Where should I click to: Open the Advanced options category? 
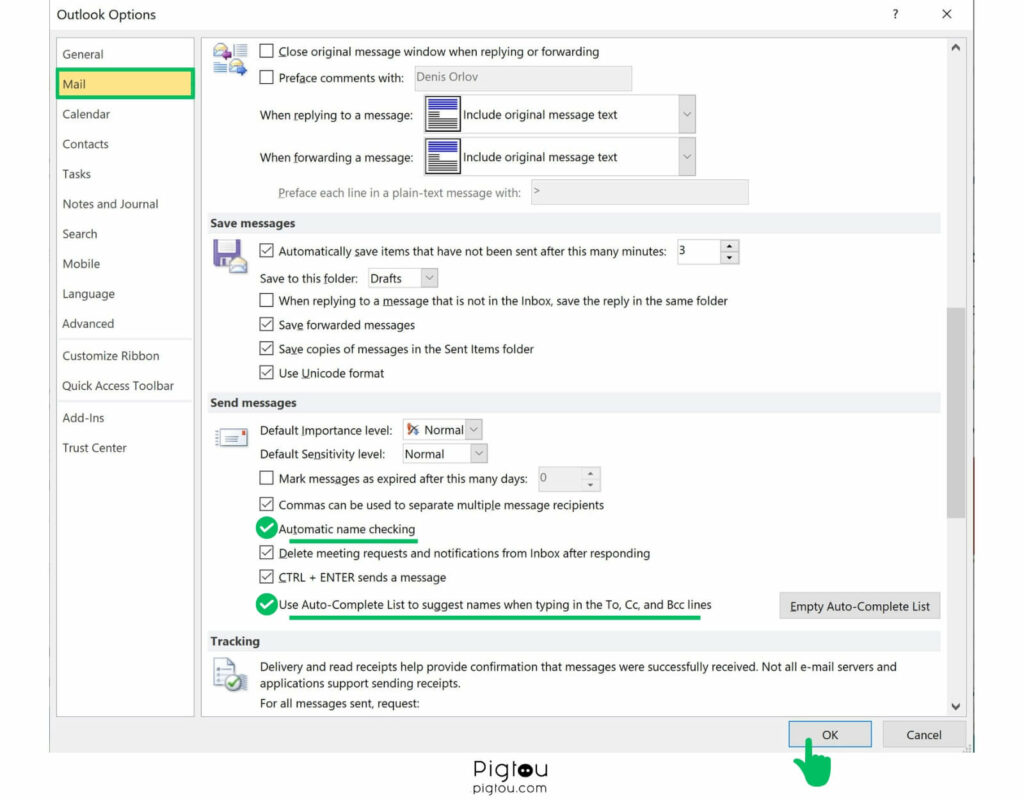(x=125, y=324)
